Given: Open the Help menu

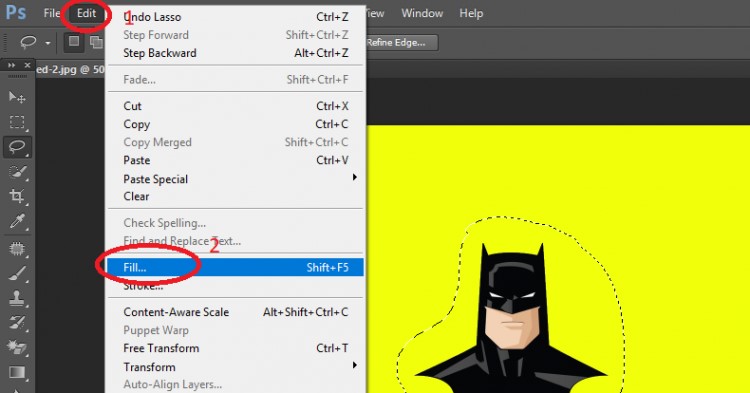Looking at the screenshot, I should (471, 13).
